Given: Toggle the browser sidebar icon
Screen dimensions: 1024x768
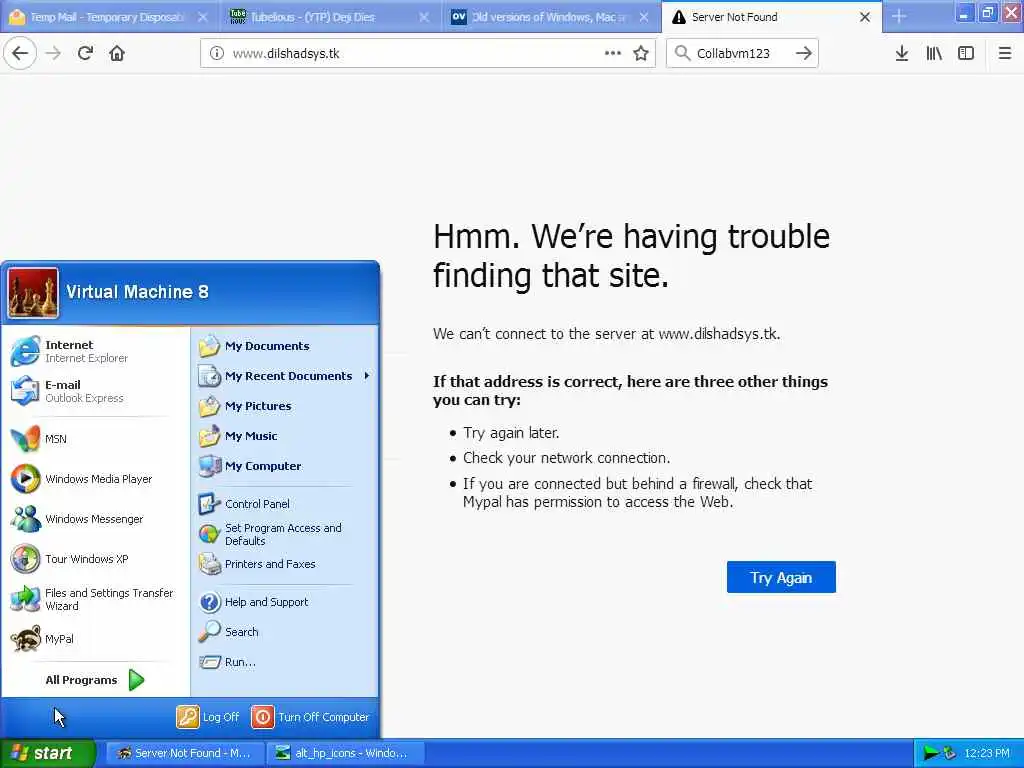Looking at the screenshot, I should click(x=966, y=53).
